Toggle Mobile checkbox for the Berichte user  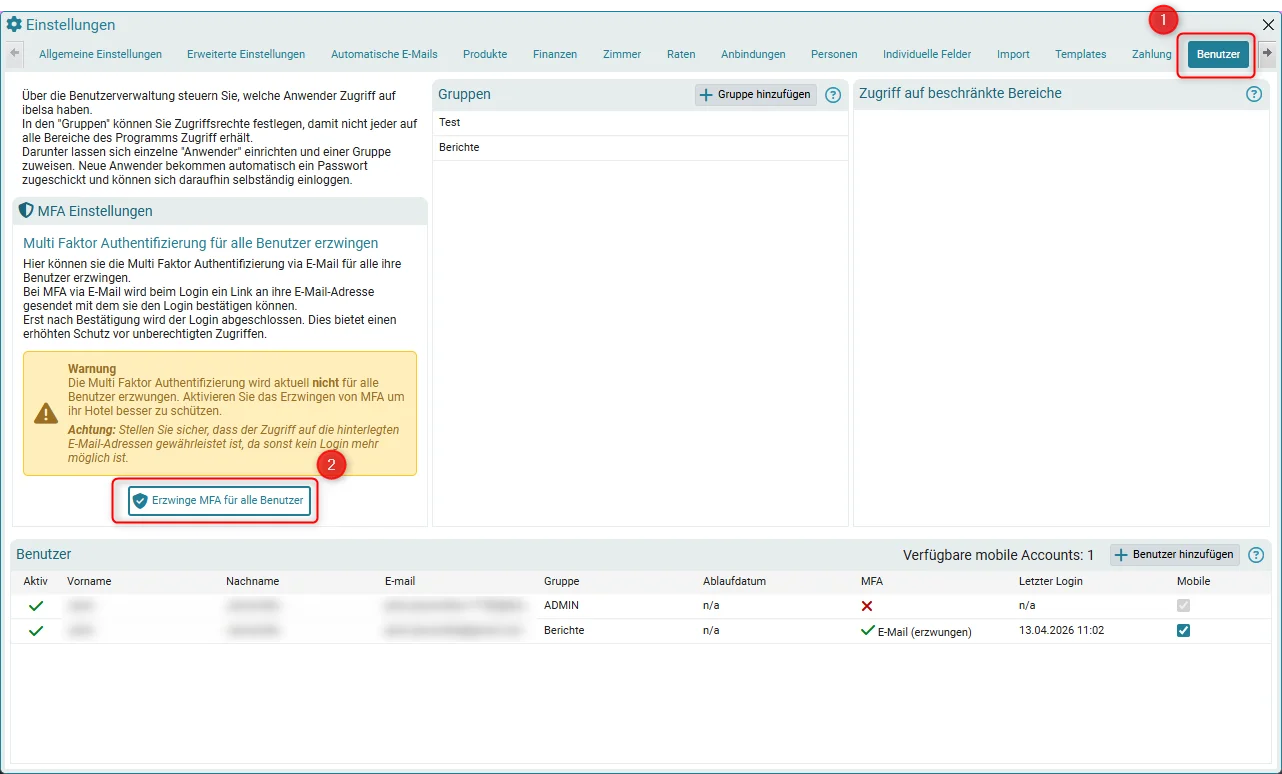(1184, 631)
